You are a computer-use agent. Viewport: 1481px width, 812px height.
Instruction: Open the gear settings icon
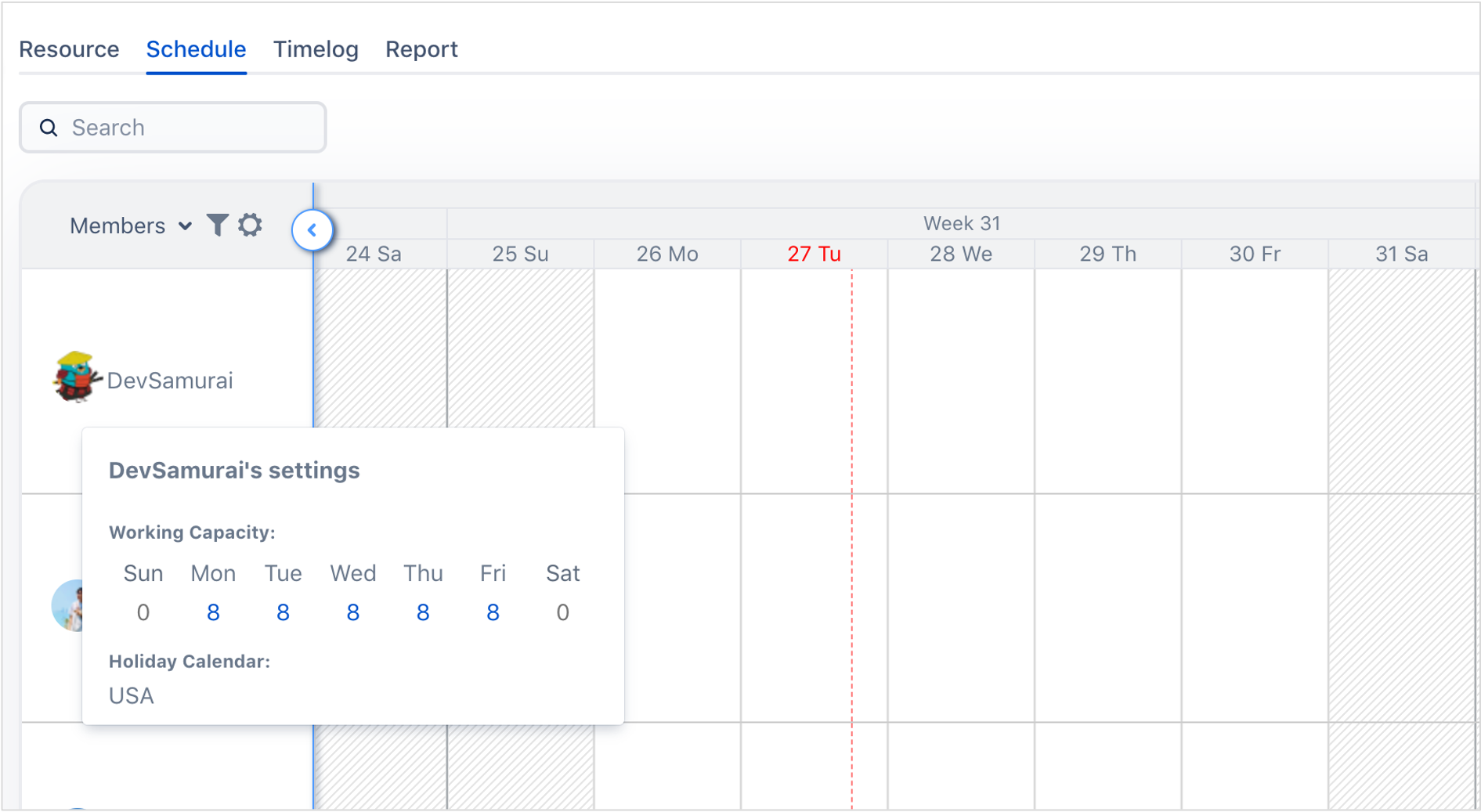coord(250,226)
